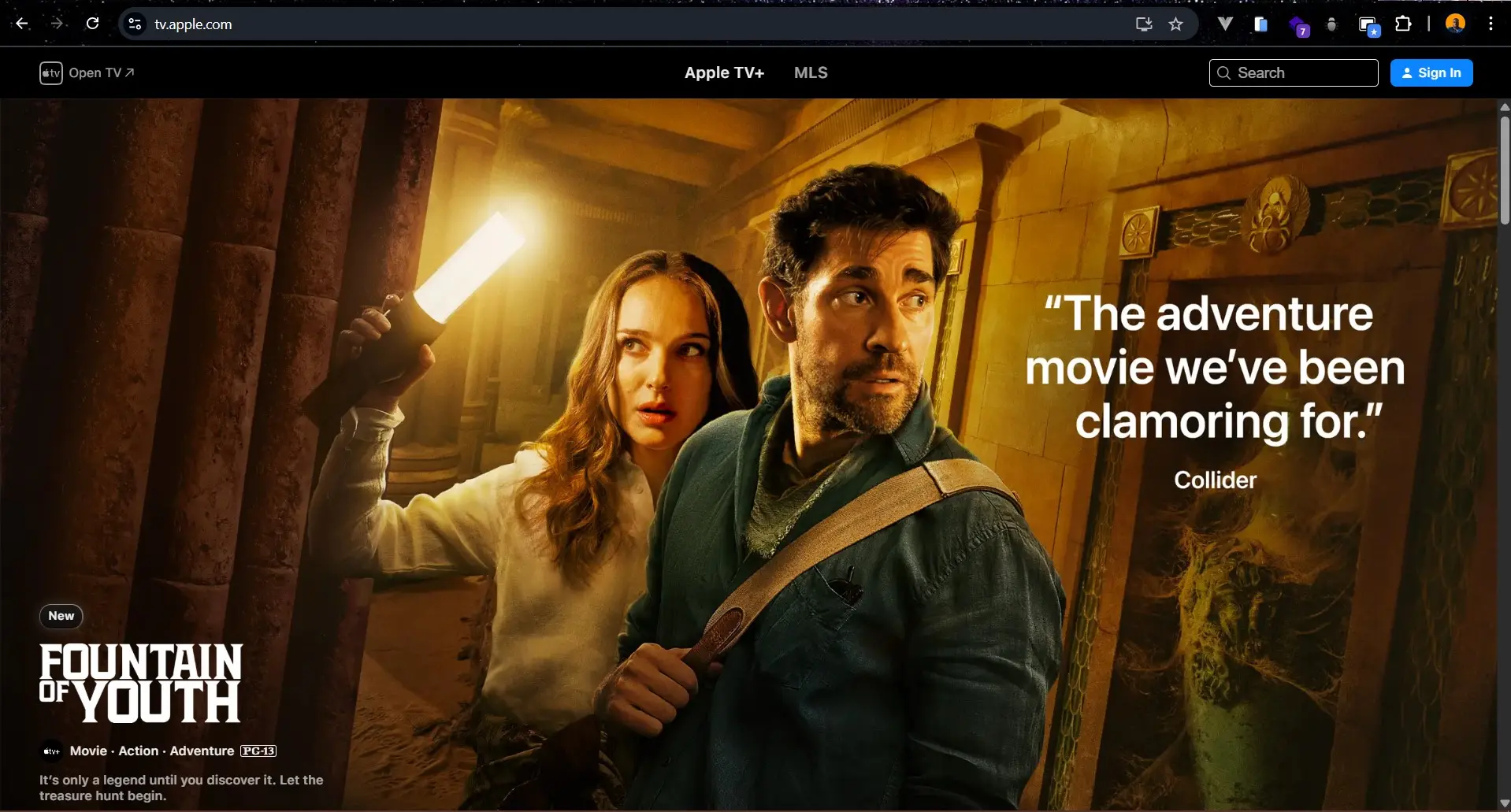1511x812 pixels.
Task: Bookmark this page with star icon
Action: point(1176,24)
